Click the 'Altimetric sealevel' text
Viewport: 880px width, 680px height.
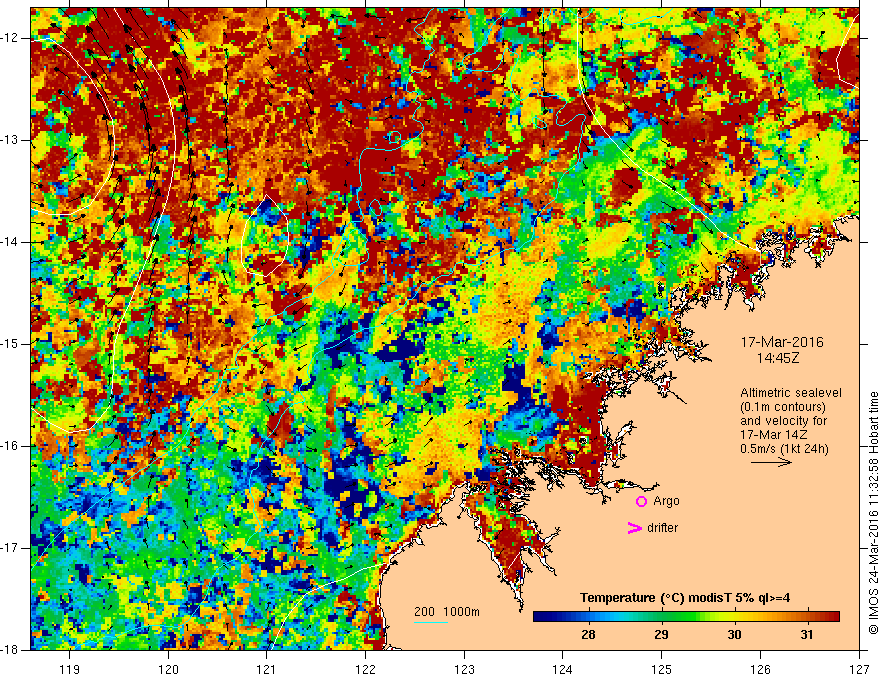(791, 393)
